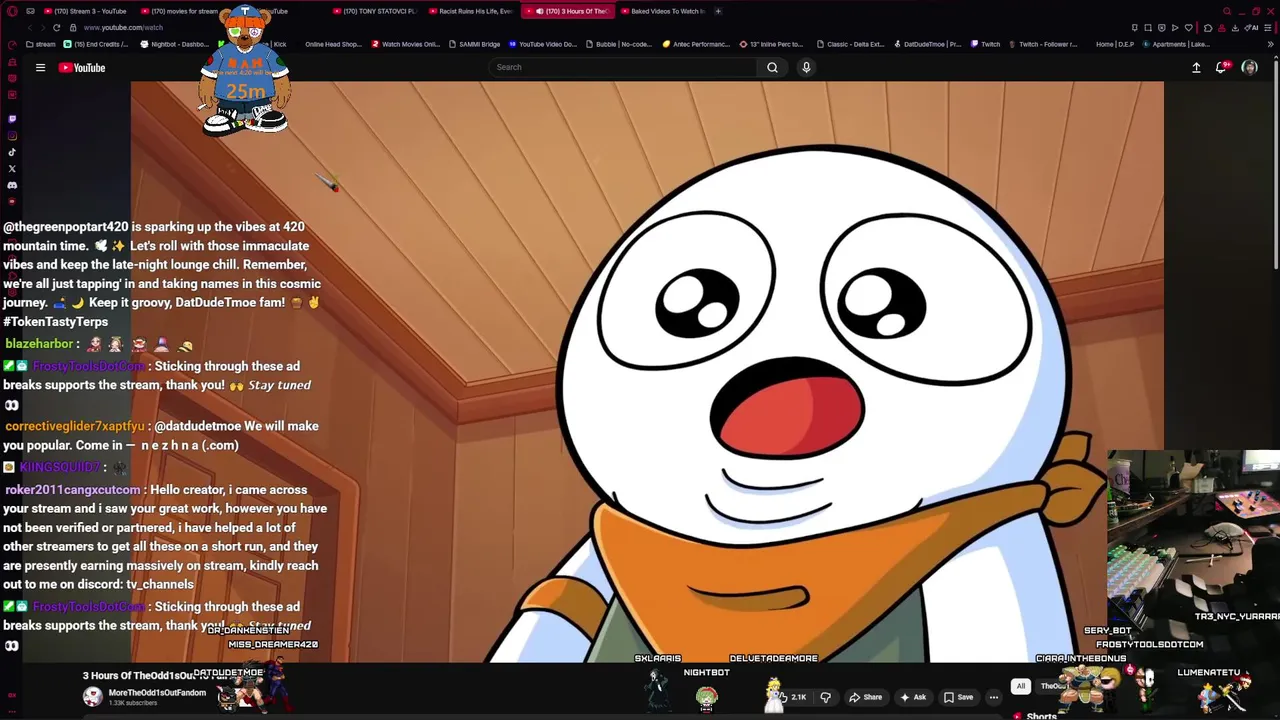This screenshot has height=720, width=1280.
Task: Open the 'Antec Performanc...' bookmark
Action: tap(696, 44)
